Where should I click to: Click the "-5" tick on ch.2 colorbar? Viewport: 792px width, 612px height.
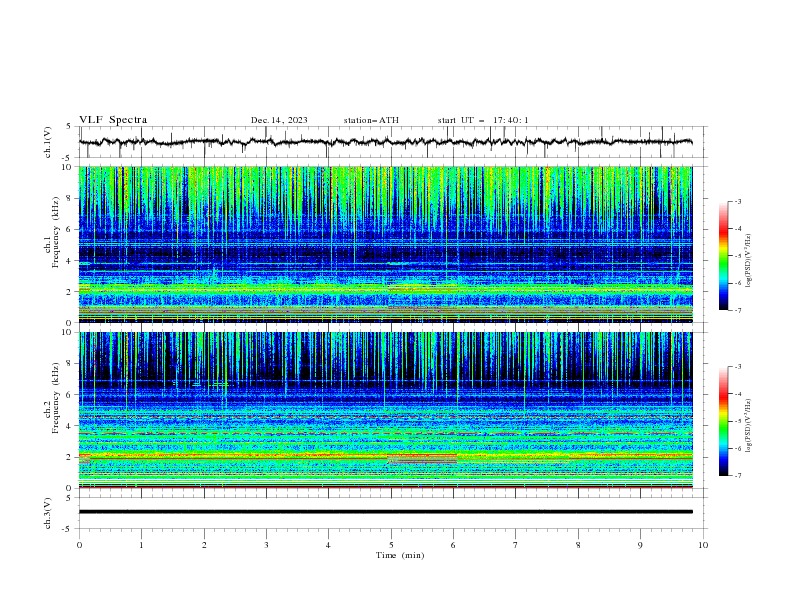pyautogui.click(x=737, y=421)
